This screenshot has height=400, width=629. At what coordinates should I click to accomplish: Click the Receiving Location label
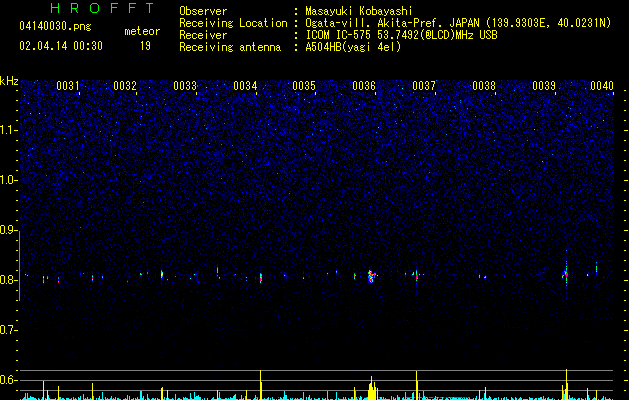[233, 23]
